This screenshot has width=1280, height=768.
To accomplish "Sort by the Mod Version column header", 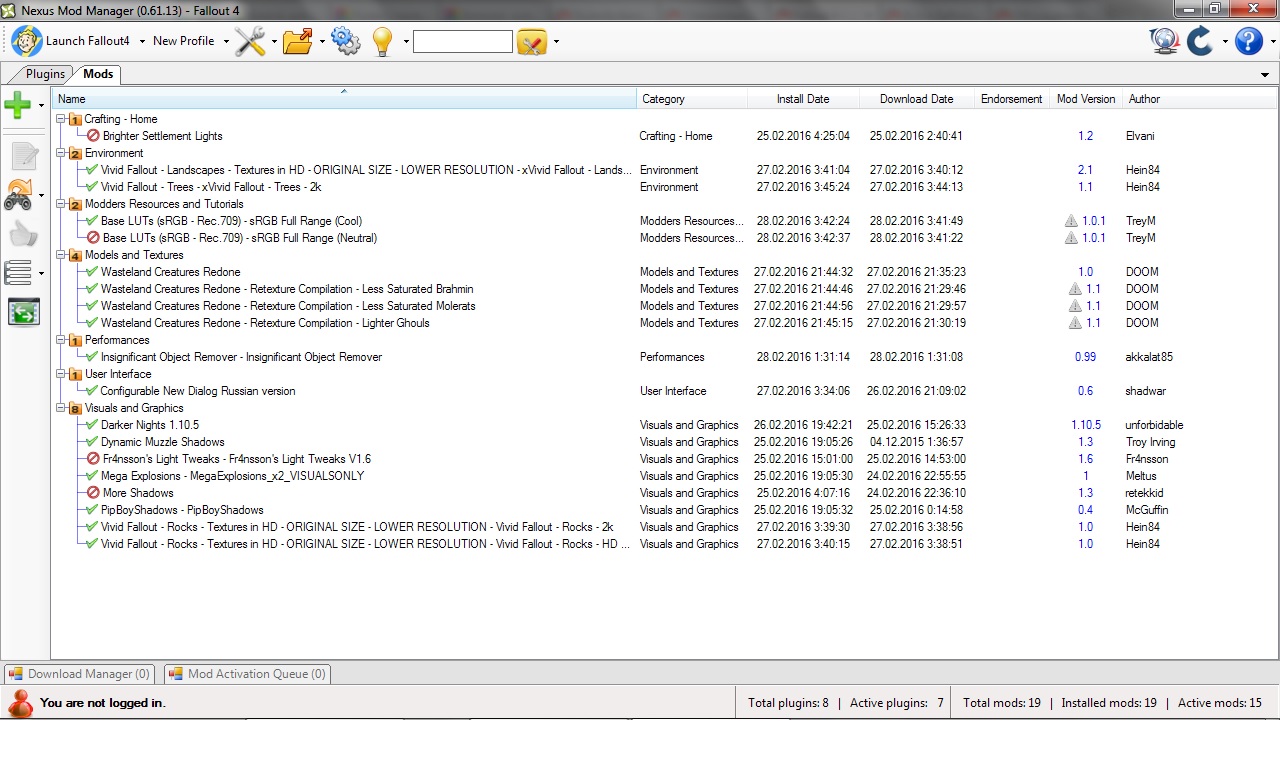I will tap(1085, 99).
